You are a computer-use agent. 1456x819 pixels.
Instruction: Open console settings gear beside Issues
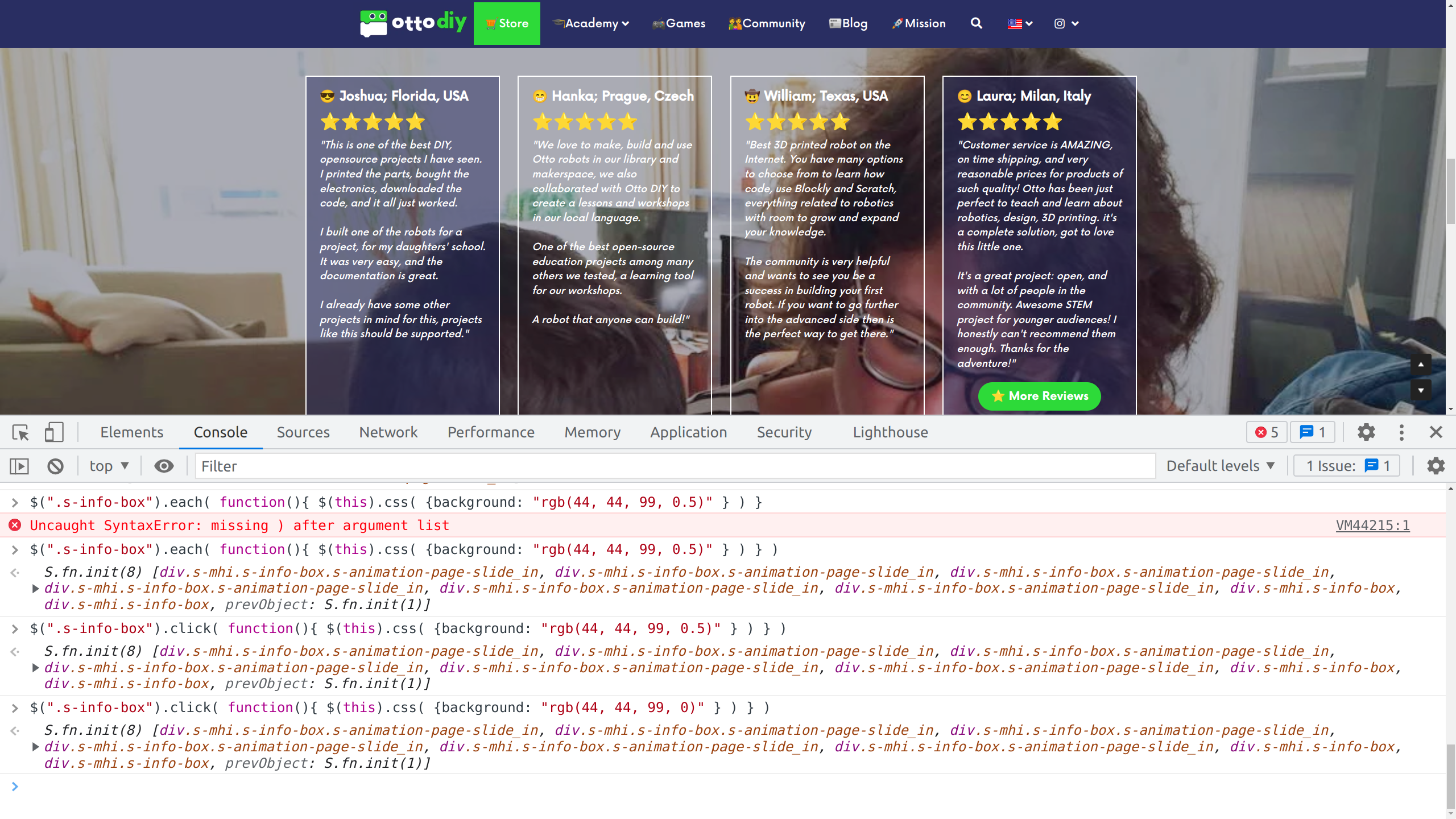tap(1436, 466)
